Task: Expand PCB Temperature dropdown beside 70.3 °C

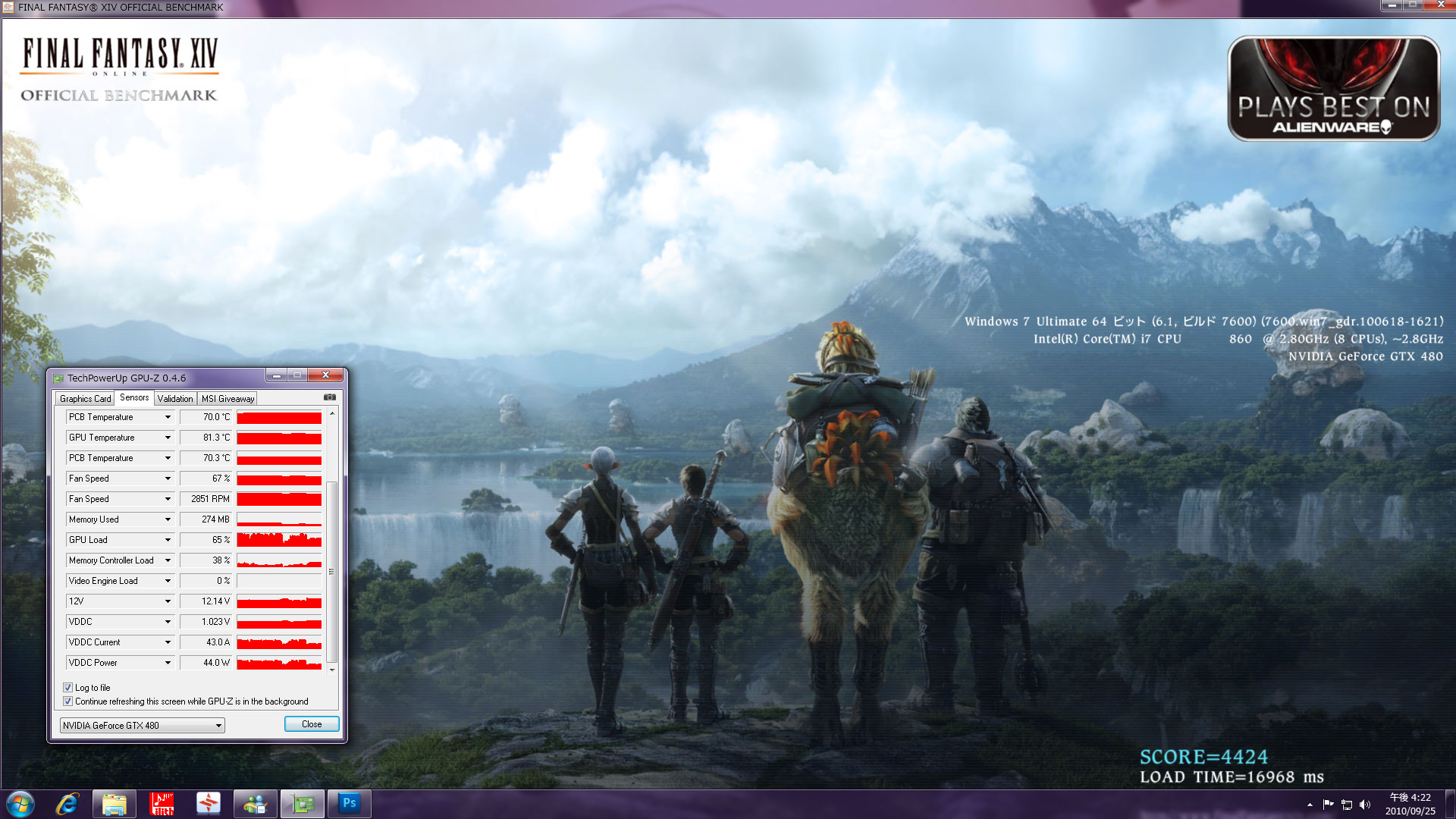Action: tap(168, 458)
